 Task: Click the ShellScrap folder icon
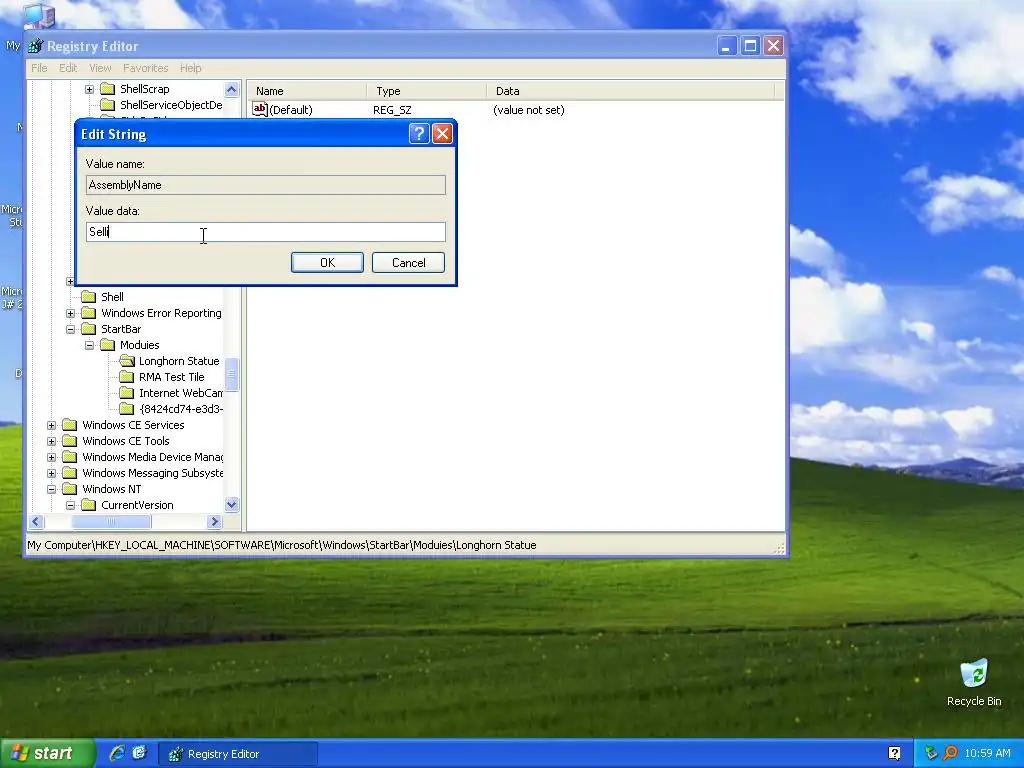(x=108, y=89)
